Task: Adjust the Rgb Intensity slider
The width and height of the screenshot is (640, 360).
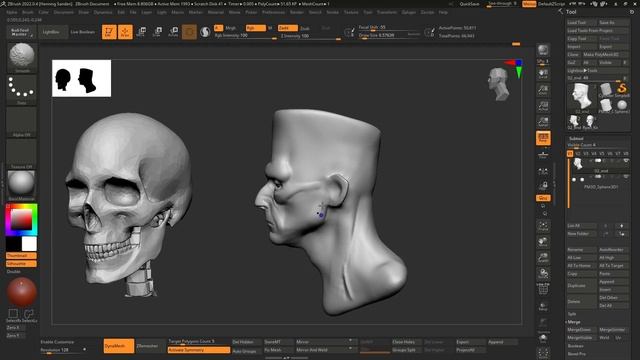Action: [x=245, y=36]
